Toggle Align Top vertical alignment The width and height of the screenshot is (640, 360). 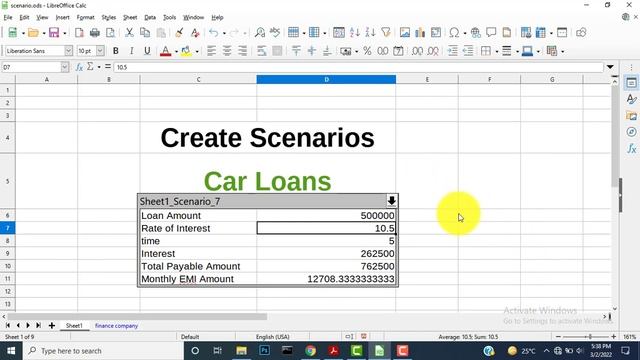296,51
